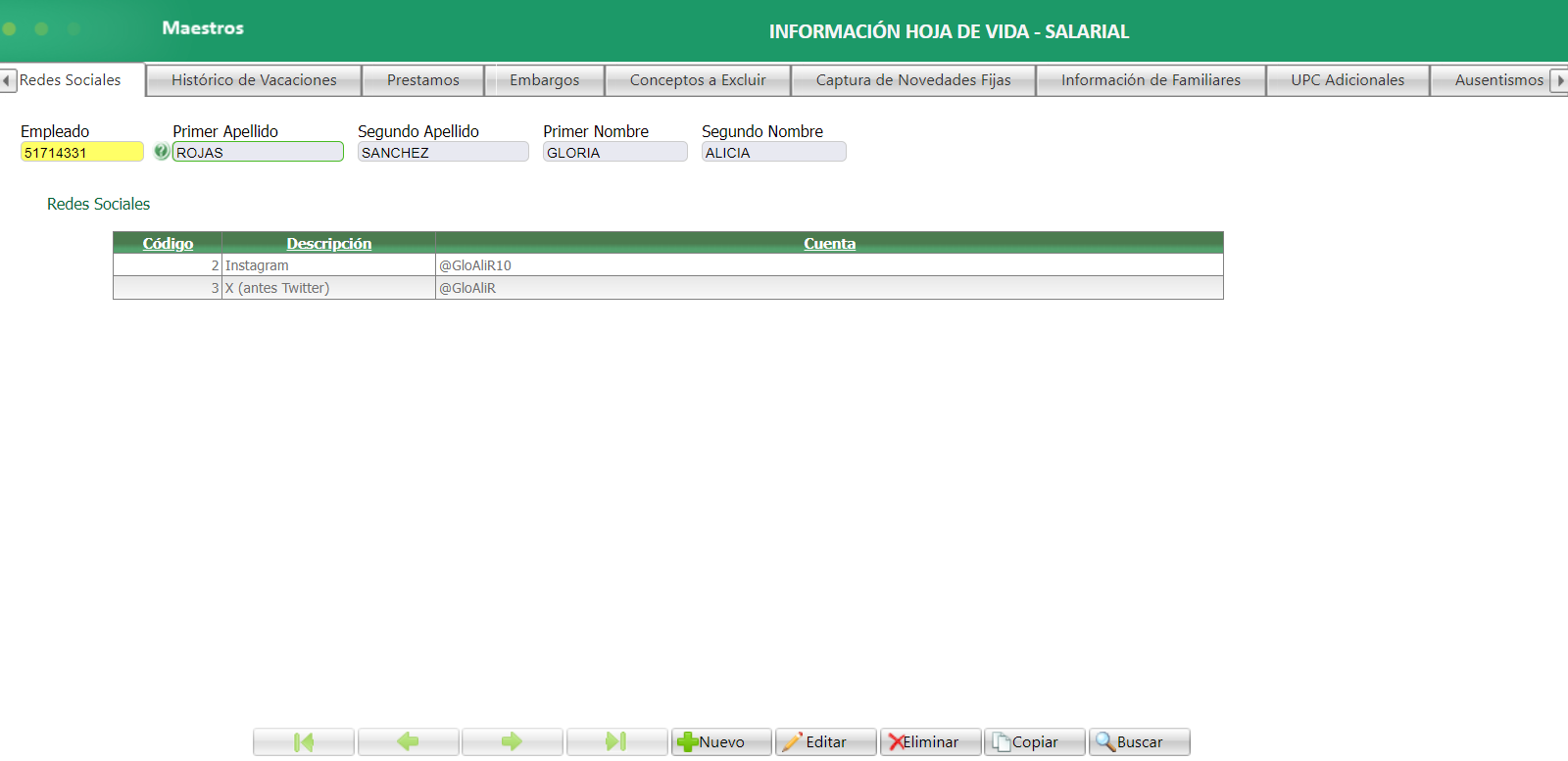Viewport: 1568px width, 761px height.
Task: Delete record with Eliminar button
Action: [x=930, y=742]
